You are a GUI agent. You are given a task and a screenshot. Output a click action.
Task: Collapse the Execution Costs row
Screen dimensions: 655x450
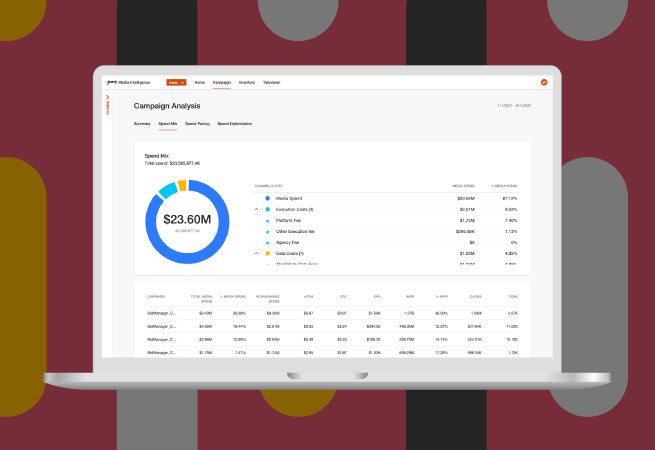257,209
